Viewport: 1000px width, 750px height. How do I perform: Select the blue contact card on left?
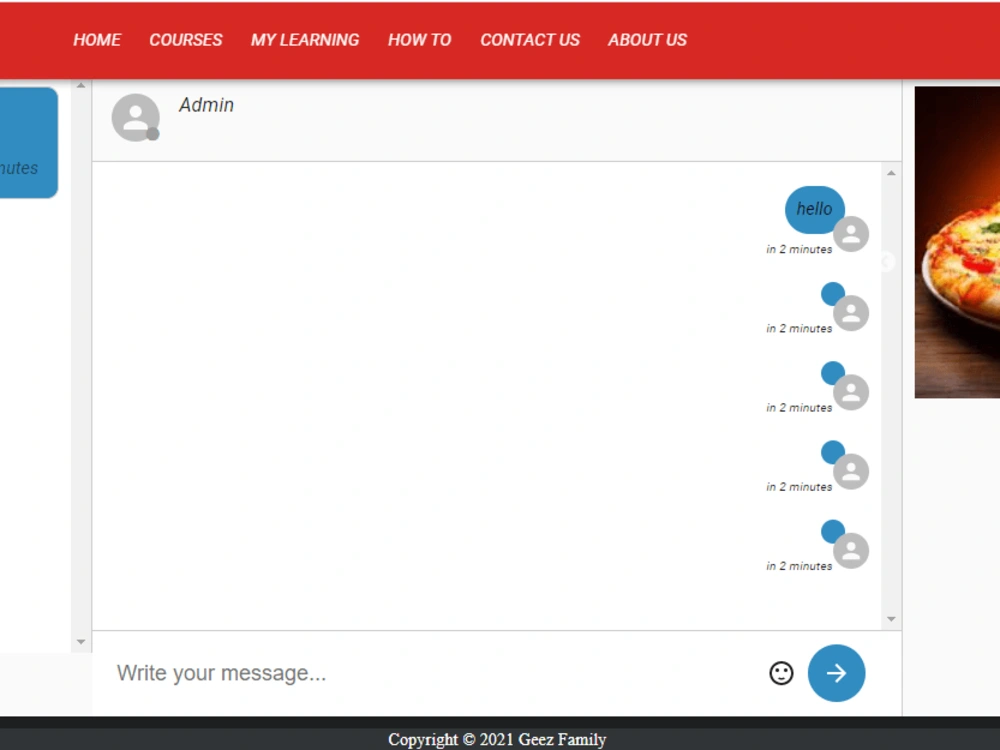pyautogui.click(x=29, y=143)
